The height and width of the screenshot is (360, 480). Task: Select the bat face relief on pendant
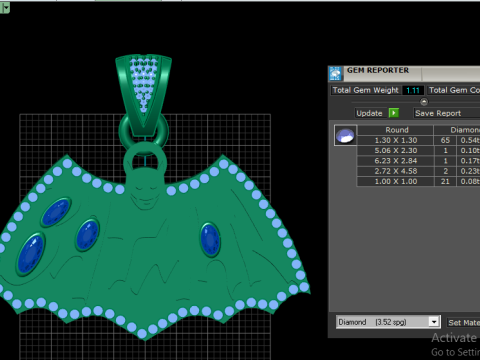point(145,190)
